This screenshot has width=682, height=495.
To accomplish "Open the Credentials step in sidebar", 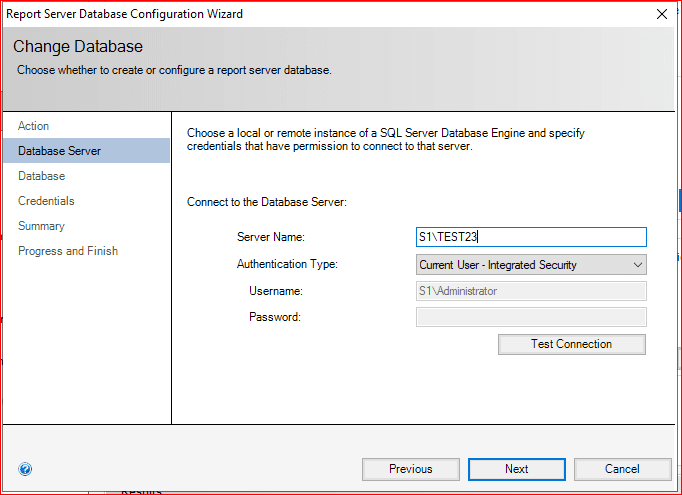I will click(x=46, y=201).
